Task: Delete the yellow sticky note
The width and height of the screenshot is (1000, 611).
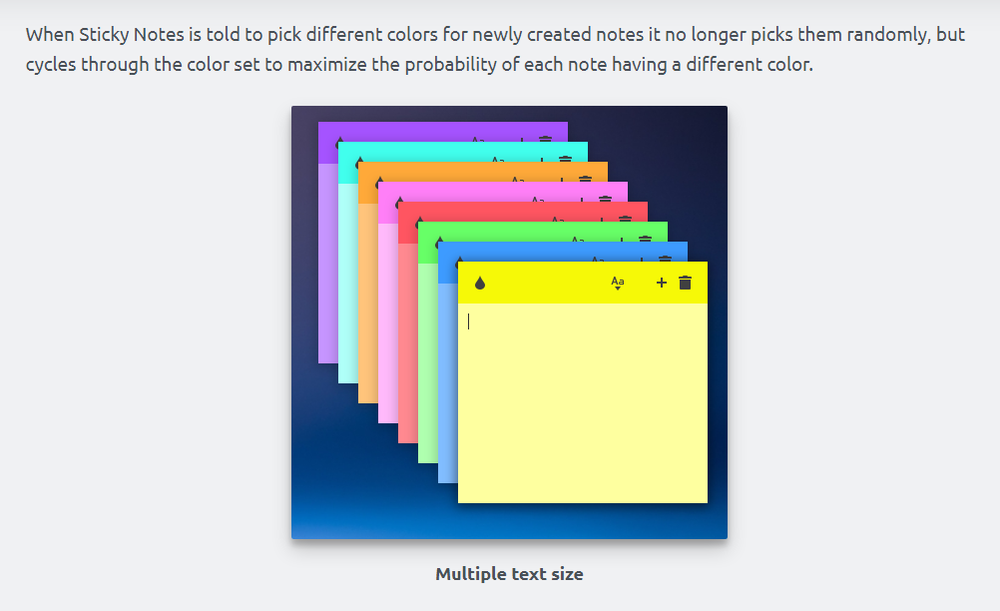Action: [x=685, y=283]
